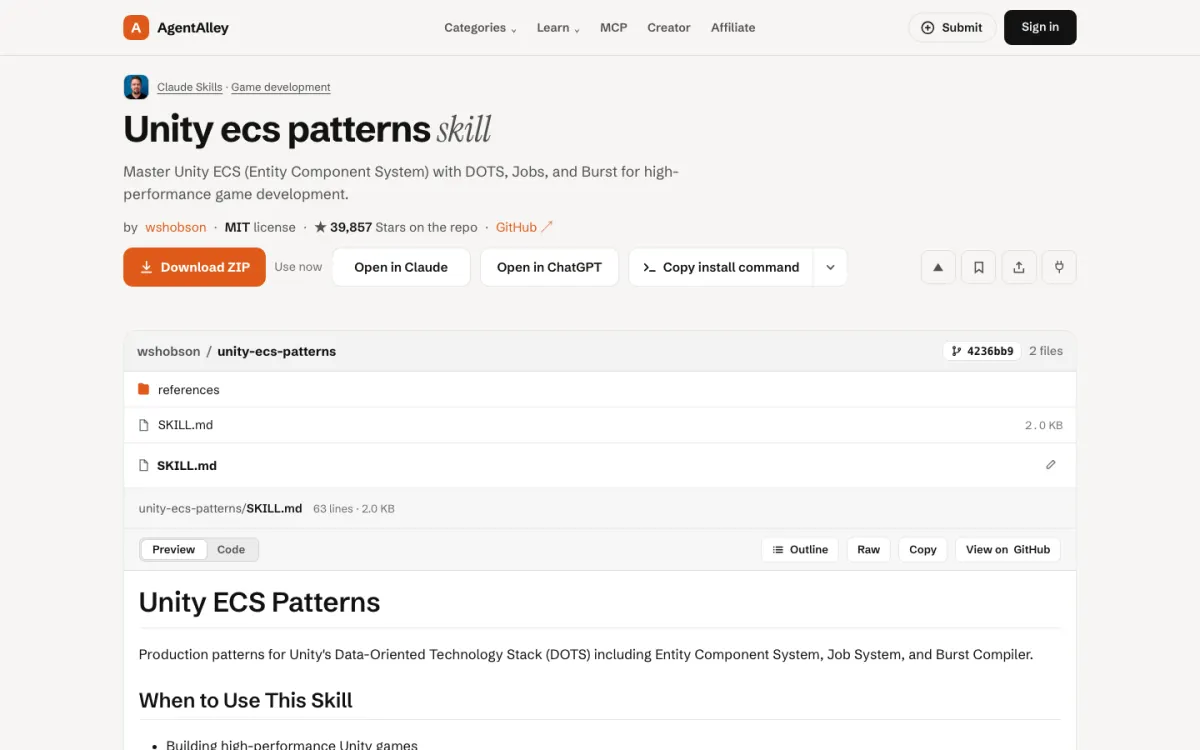This screenshot has height=750, width=1200.
Task: Copy file contents with Copy button
Action: tap(923, 549)
